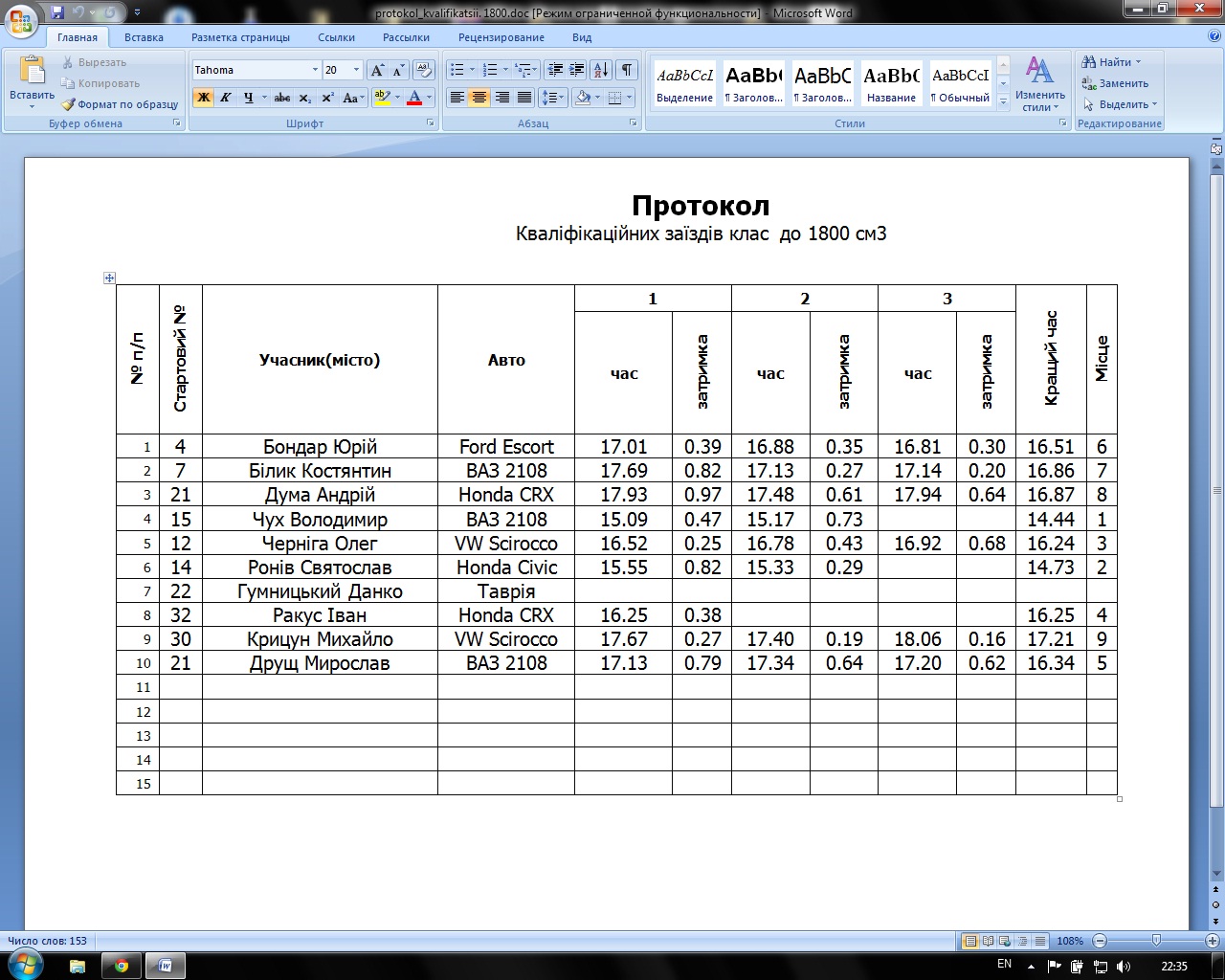This screenshot has height=980, width=1225.
Task: Click the Superscript x² icon
Action: (327, 98)
